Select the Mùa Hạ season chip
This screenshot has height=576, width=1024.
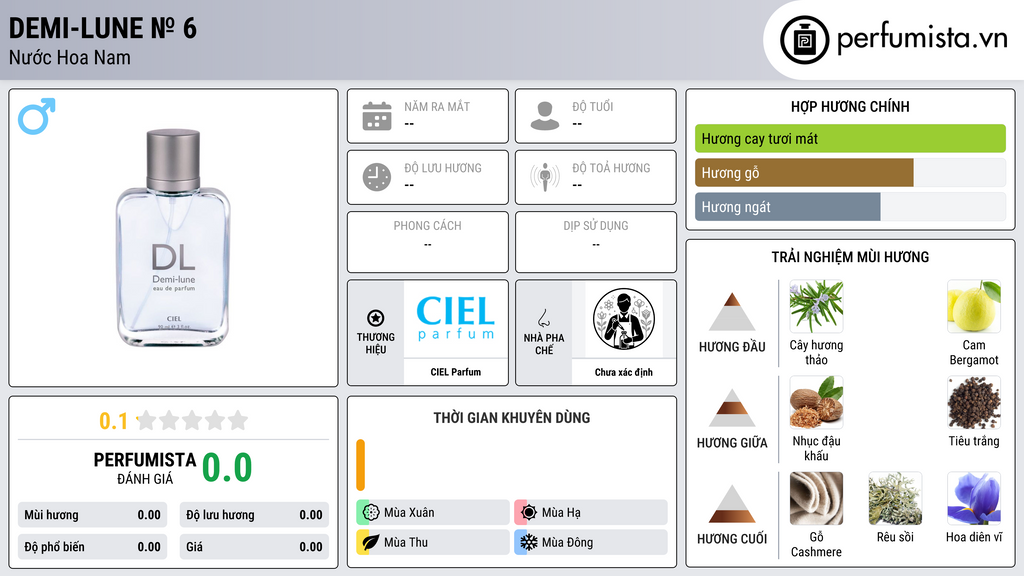pyautogui.click(x=591, y=512)
